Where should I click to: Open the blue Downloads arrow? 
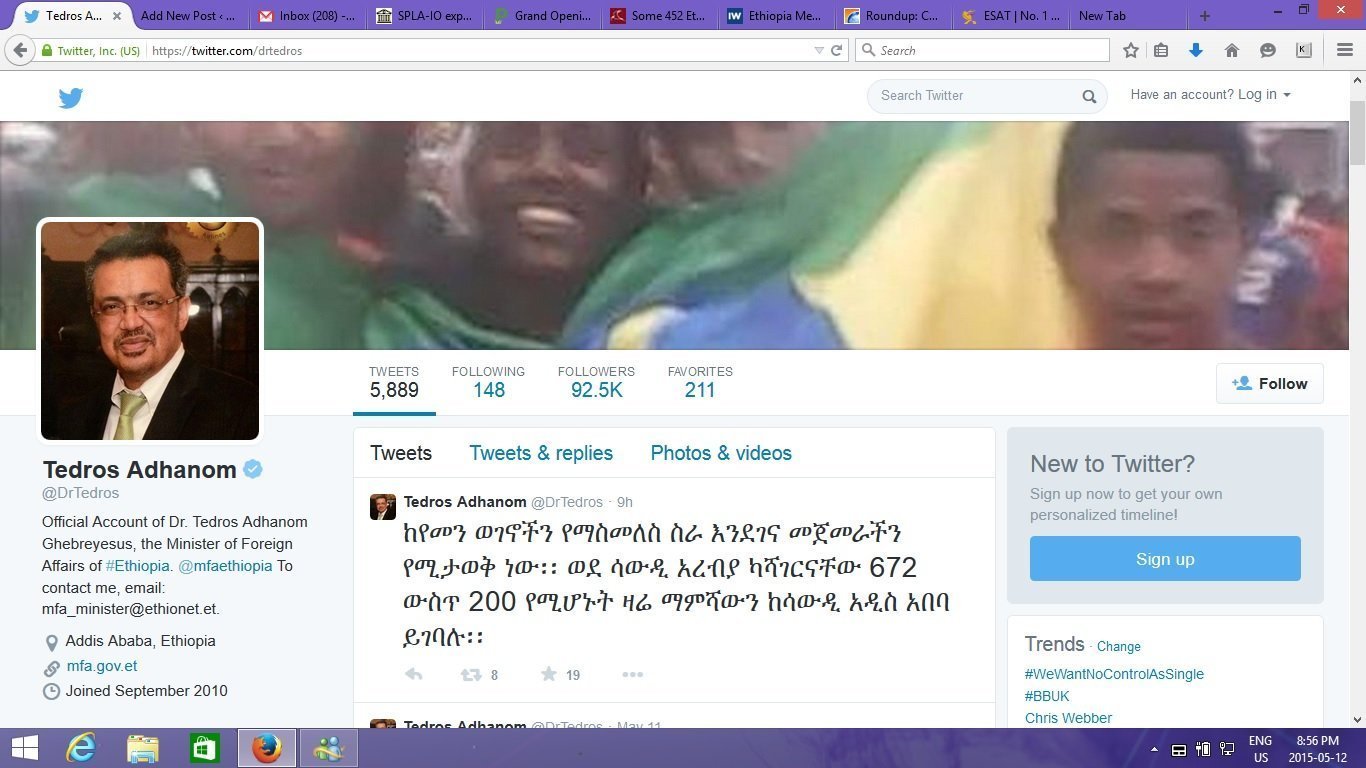(x=1196, y=50)
